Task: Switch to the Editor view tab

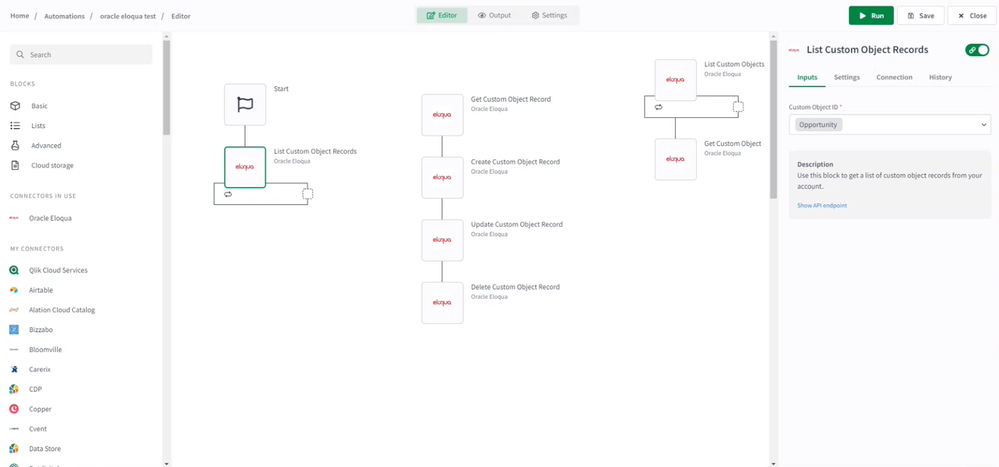Action: pyautogui.click(x=442, y=15)
